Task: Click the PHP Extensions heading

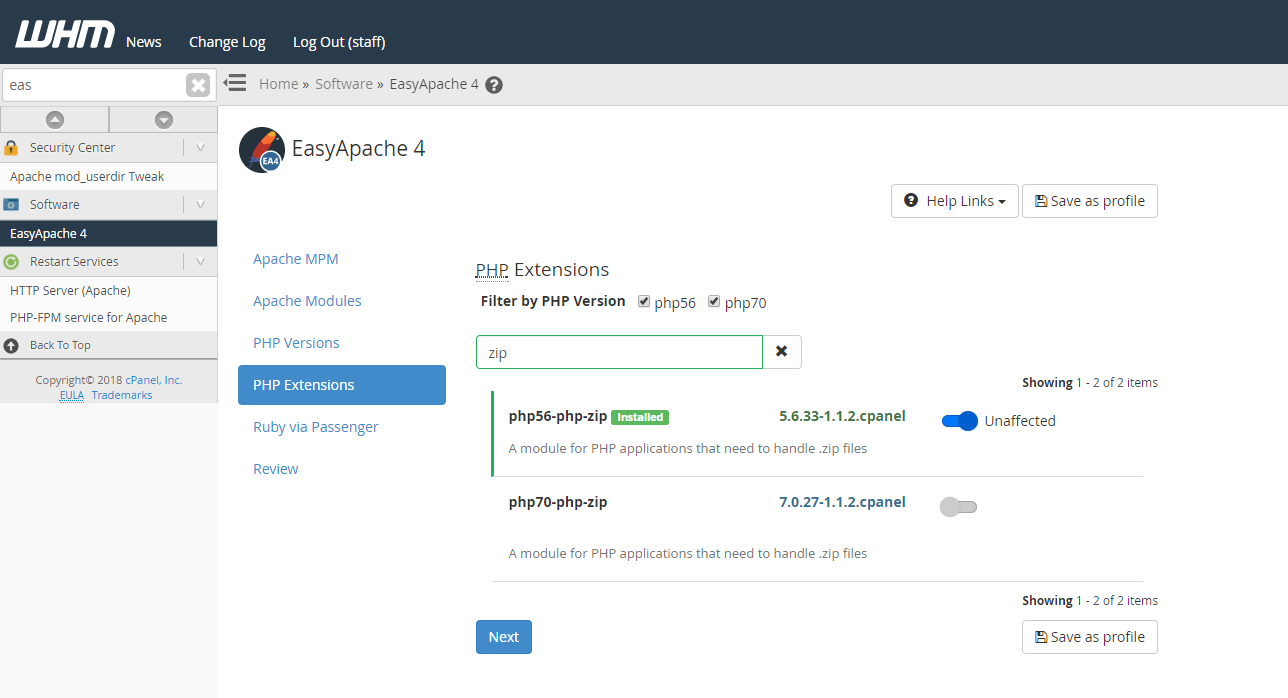Action: point(542,270)
